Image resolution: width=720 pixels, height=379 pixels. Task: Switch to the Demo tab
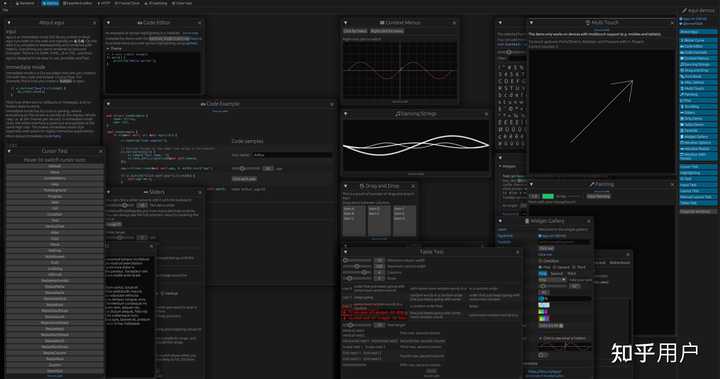(51, 3)
